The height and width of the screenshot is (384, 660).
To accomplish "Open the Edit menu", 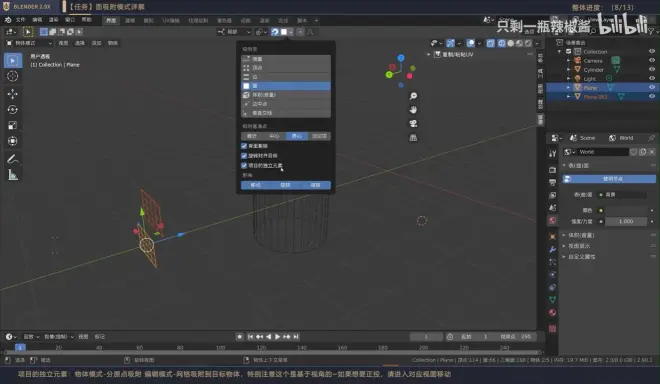I will pos(37,20).
